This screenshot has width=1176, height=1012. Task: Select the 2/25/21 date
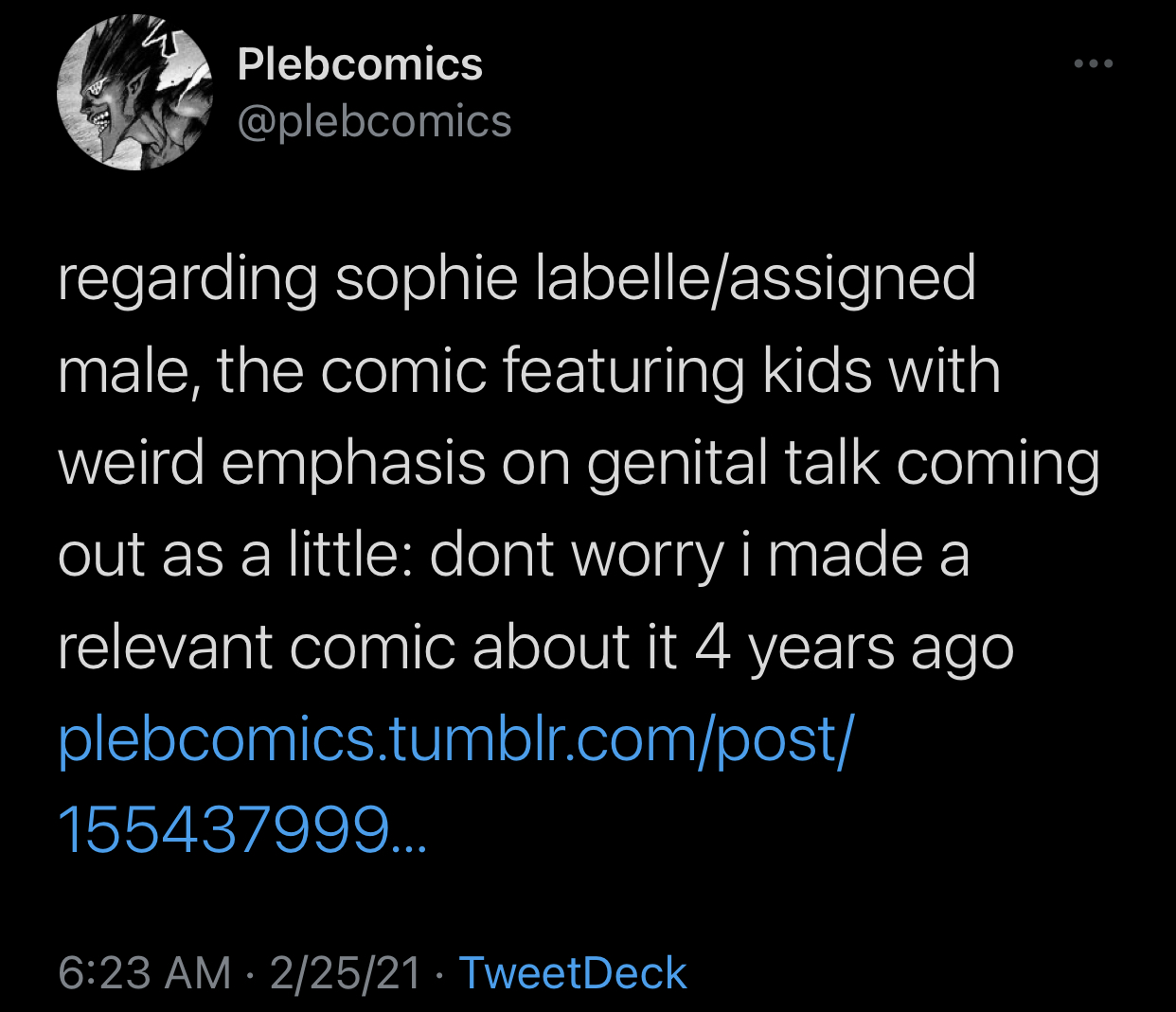click(x=345, y=973)
